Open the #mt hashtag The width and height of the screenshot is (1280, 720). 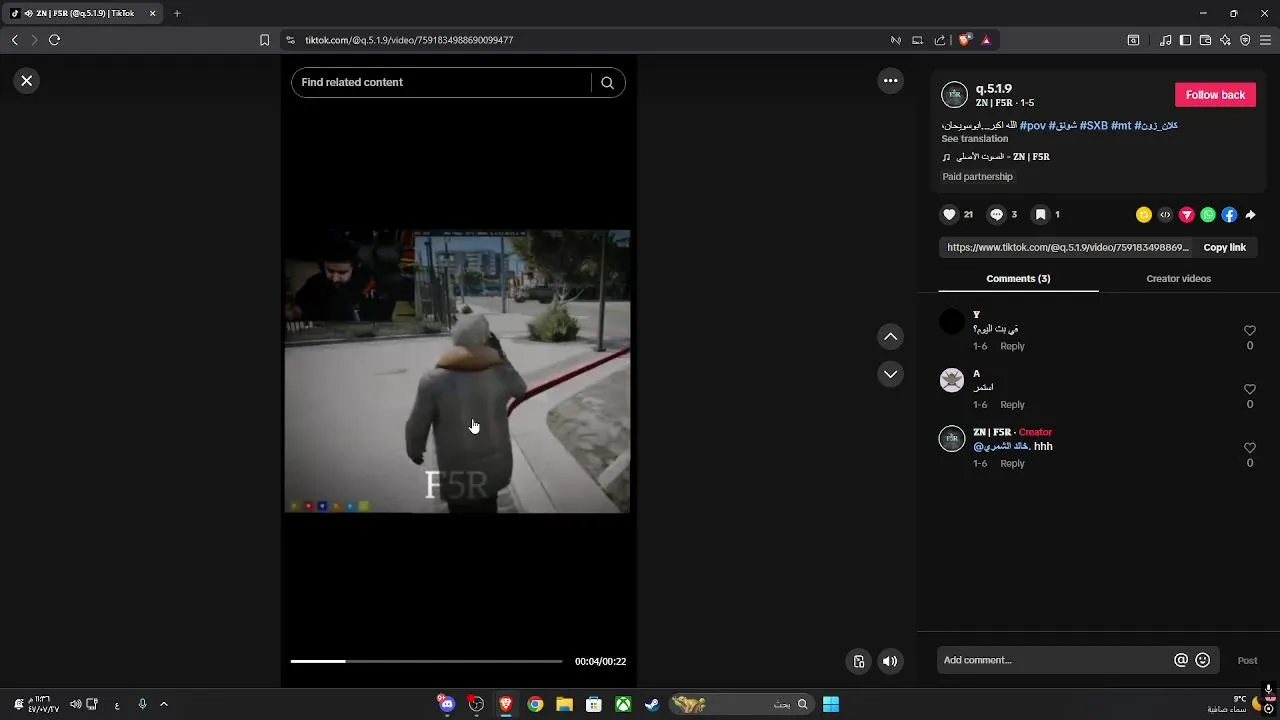tap(1121, 126)
